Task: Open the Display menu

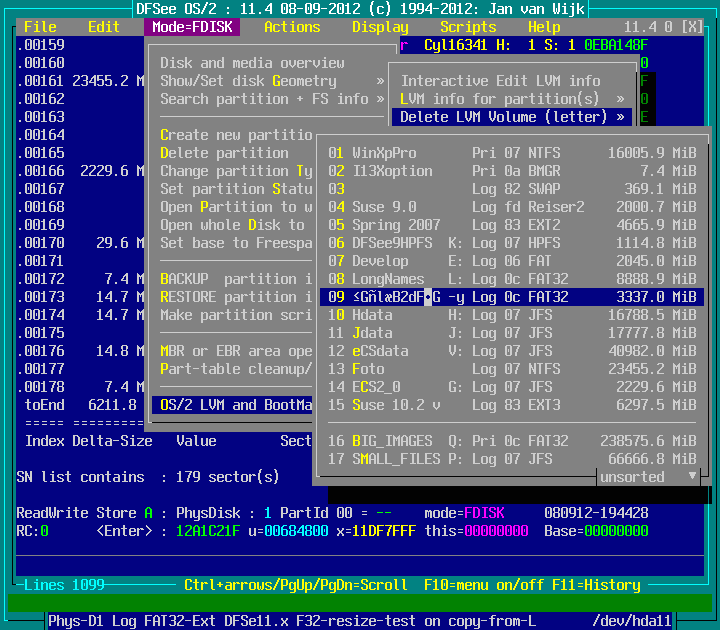Action: click(x=380, y=27)
